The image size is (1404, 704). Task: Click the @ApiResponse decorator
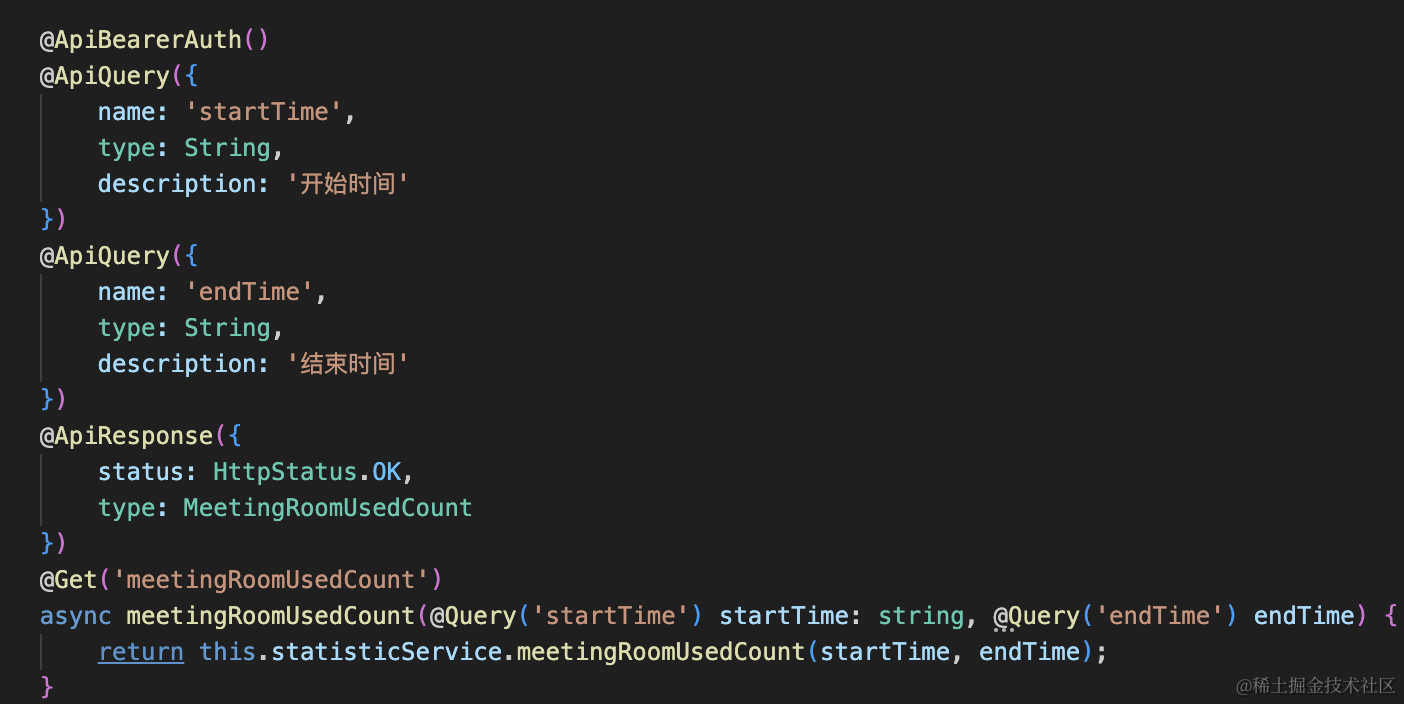tap(126, 436)
